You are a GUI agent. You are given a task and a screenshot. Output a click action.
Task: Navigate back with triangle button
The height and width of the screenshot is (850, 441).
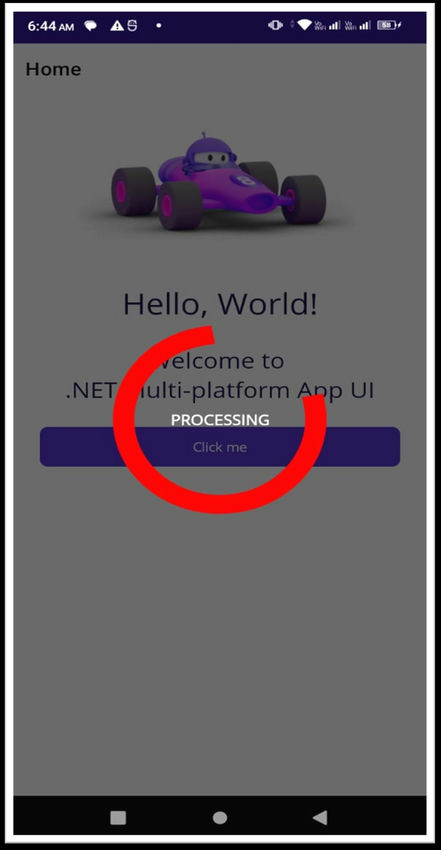pyautogui.click(x=320, y=817)
